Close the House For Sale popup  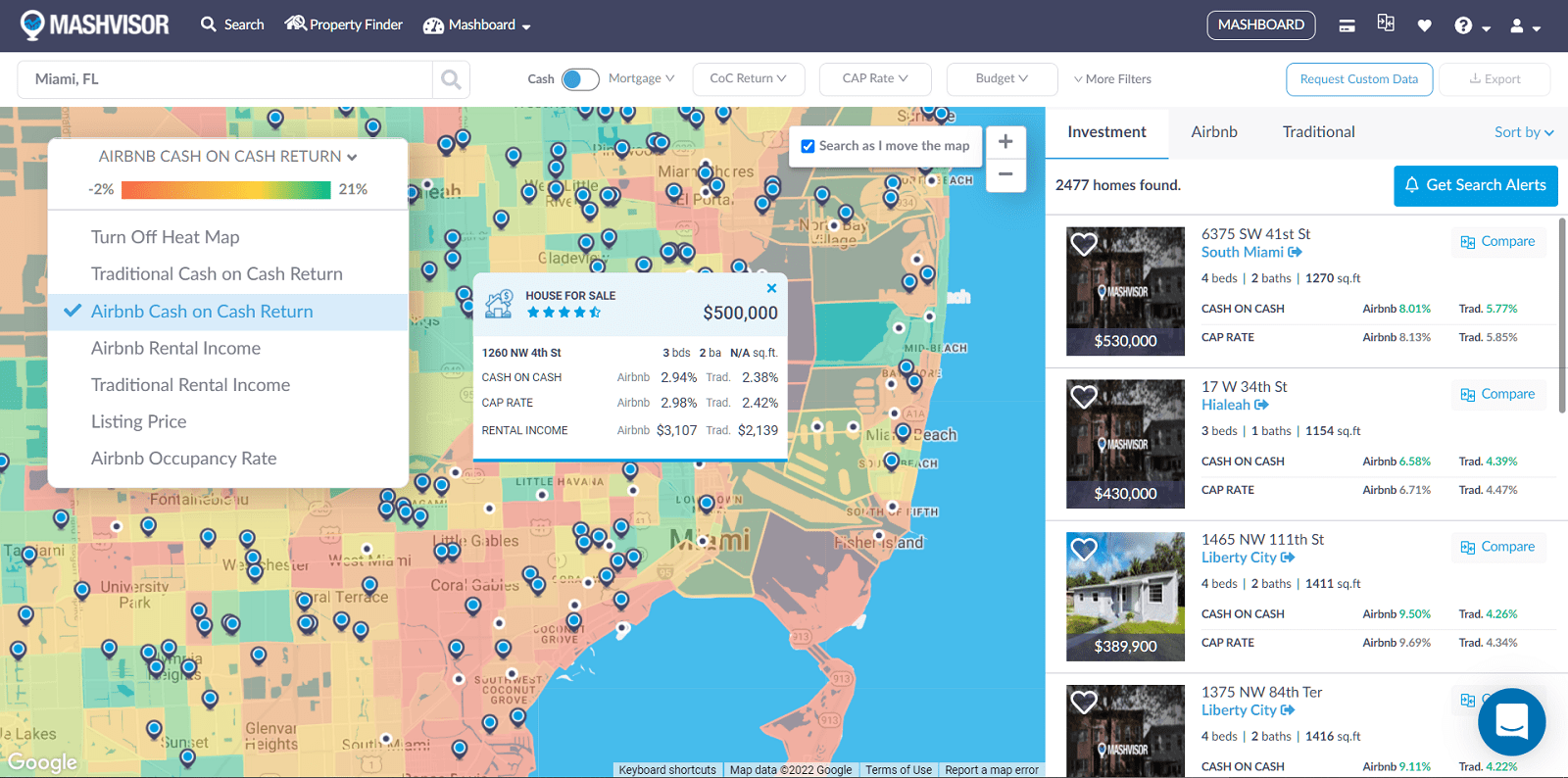(771, 288)
